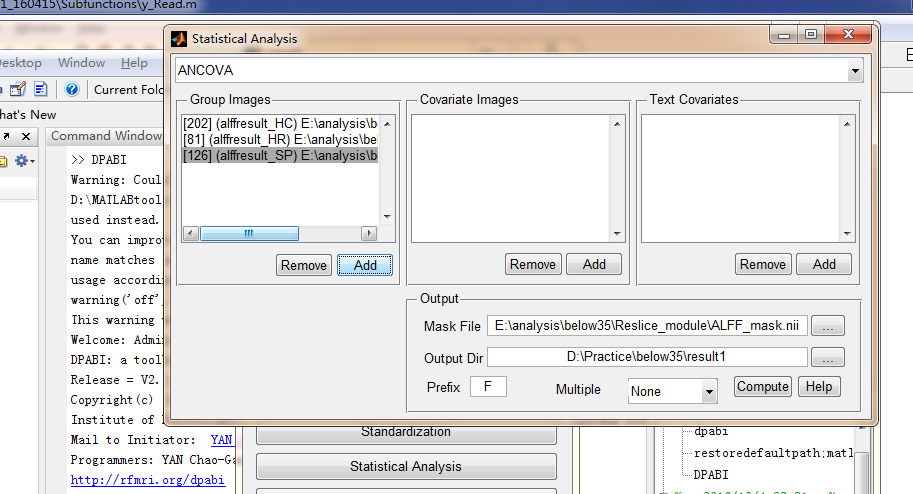Click the Compute button
913x494 pixels.
[x=762, y=387]
